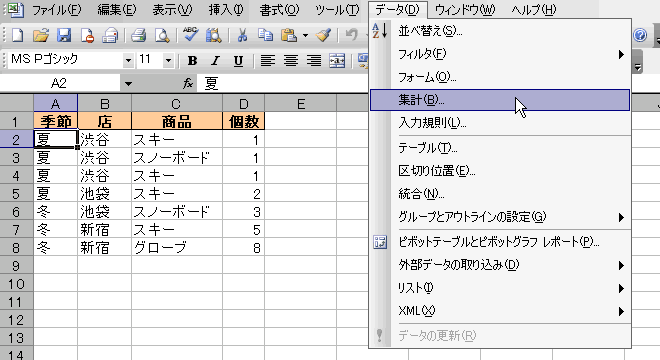
Task: Choose テーブル menu item
Action: click(500, 148)
